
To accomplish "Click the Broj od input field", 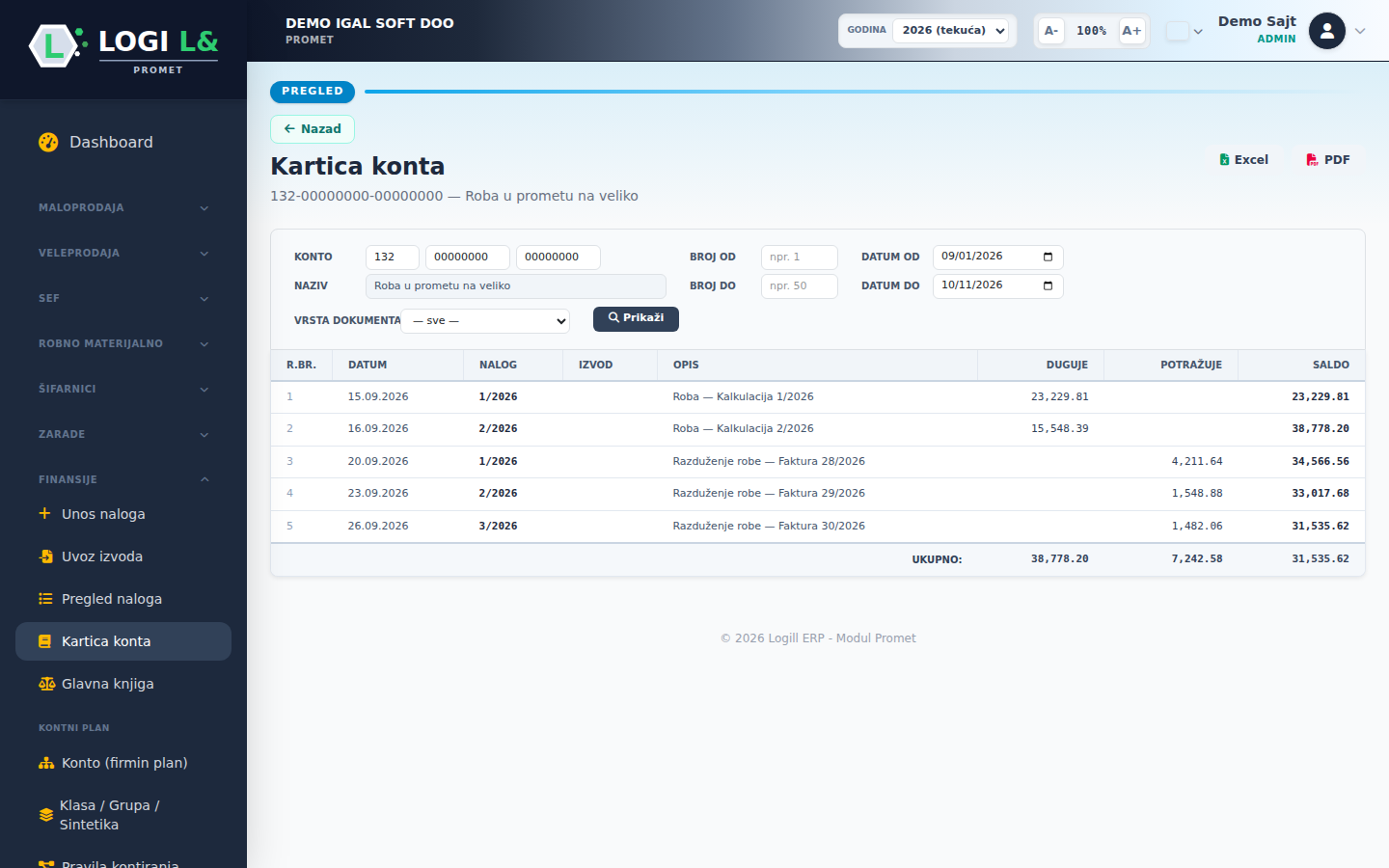I will click(x=800, y=258).
